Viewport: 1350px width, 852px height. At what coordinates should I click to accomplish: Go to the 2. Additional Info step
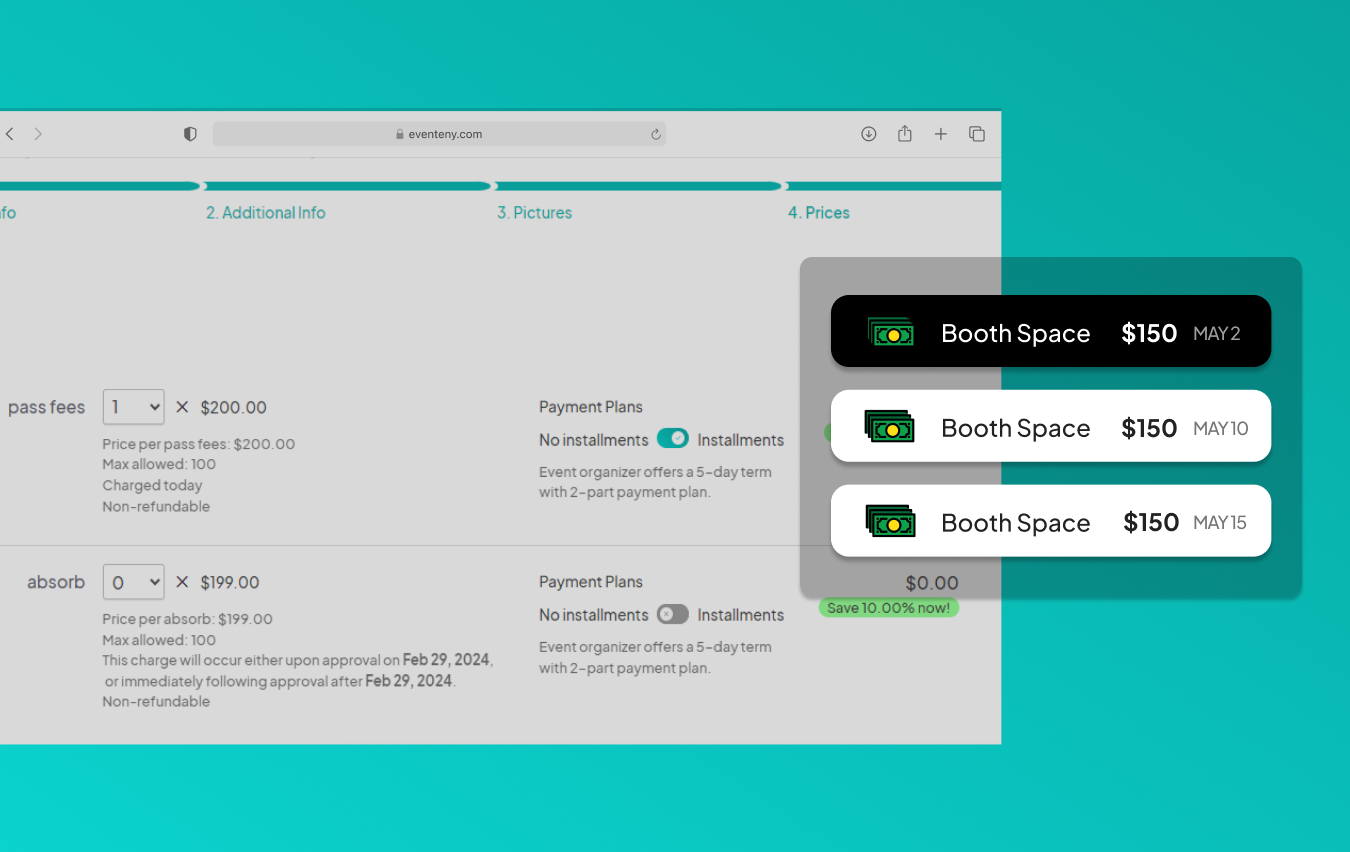(x=265, y=213)
